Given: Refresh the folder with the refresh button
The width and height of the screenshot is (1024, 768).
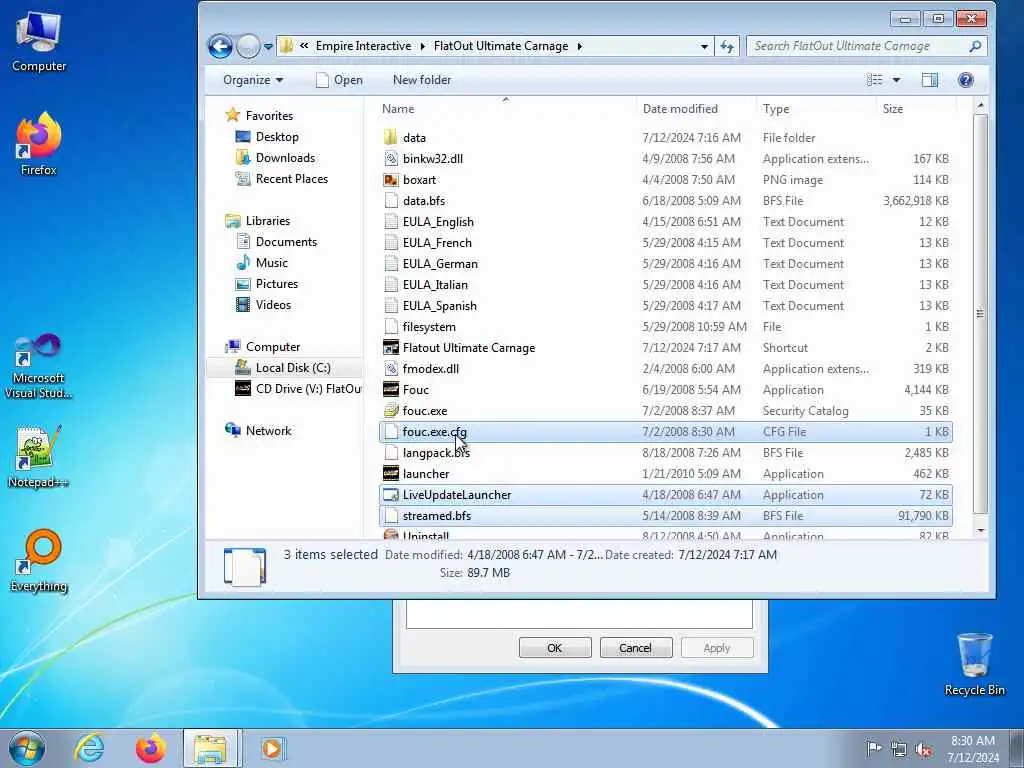Looking at the screenshot, I should [726, 46].
